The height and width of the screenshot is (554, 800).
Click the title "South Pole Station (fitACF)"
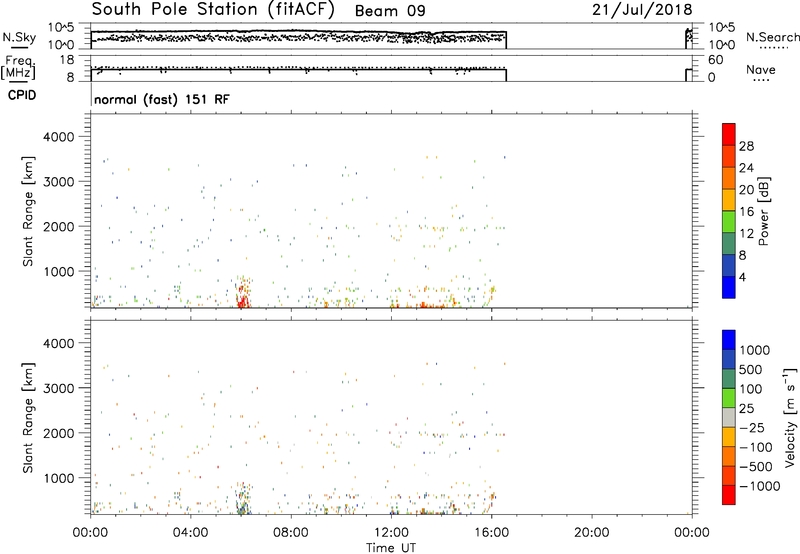[213, 10]
